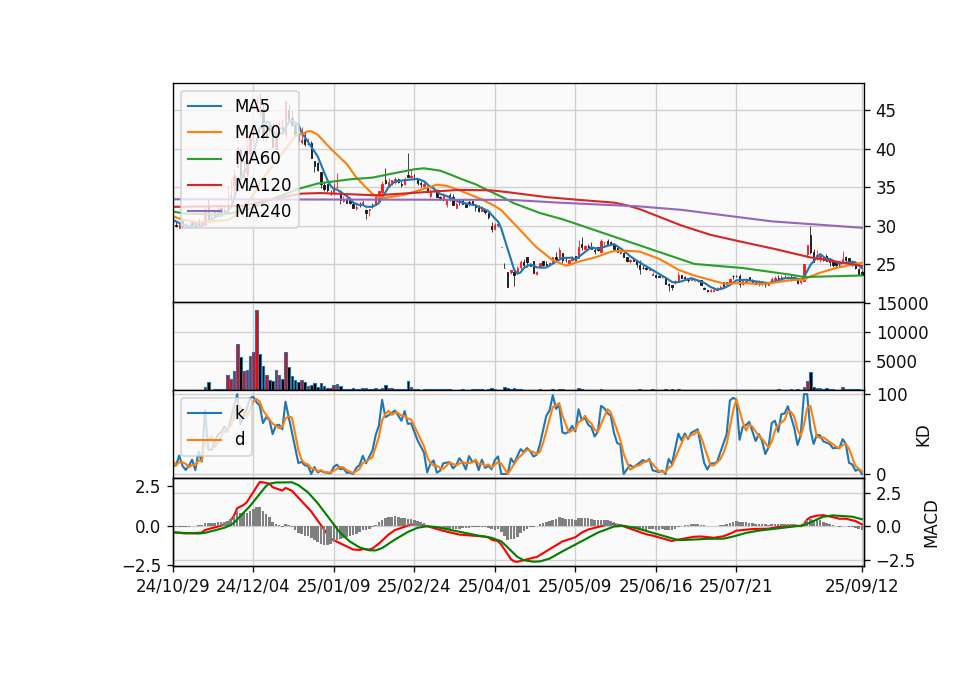Click the 25/09/12 date label
Image resolution: width=960 pixels, height=690 pixels.
pos(862,586)
